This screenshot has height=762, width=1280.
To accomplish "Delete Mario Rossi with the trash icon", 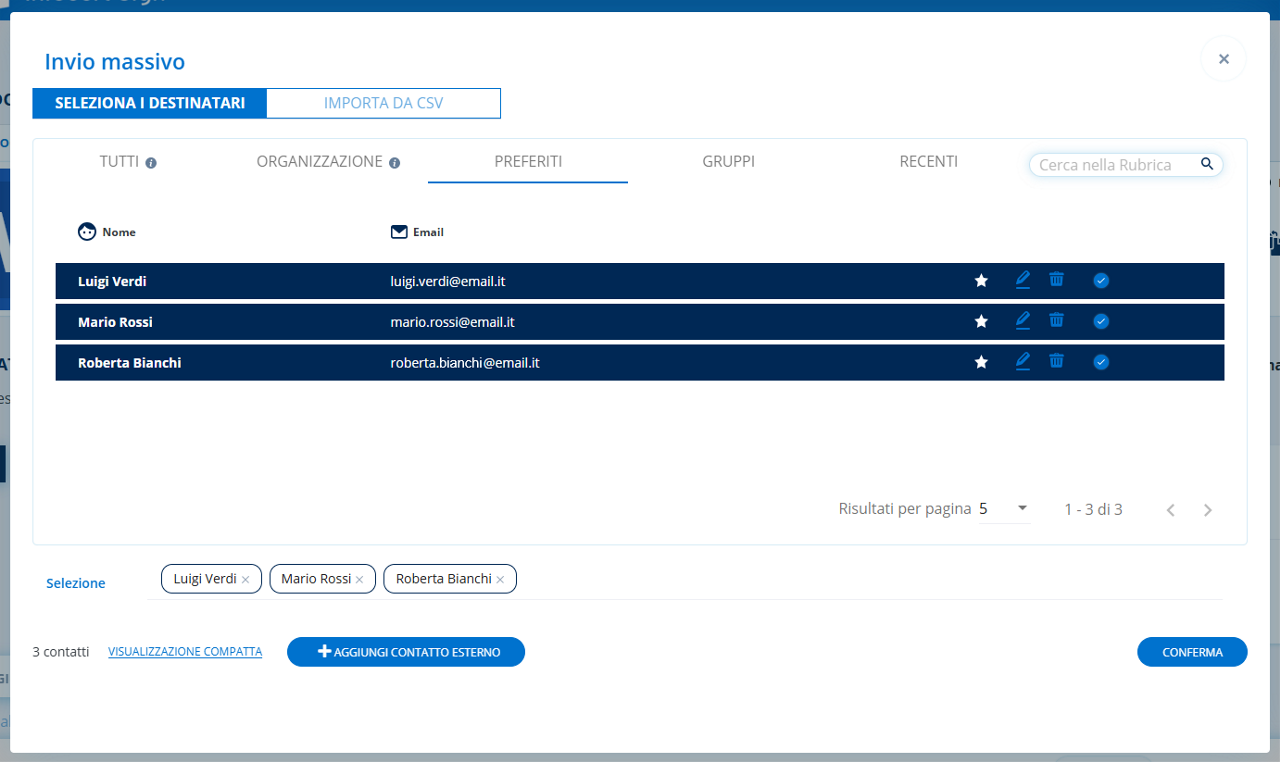I will tap(1056, 321).
